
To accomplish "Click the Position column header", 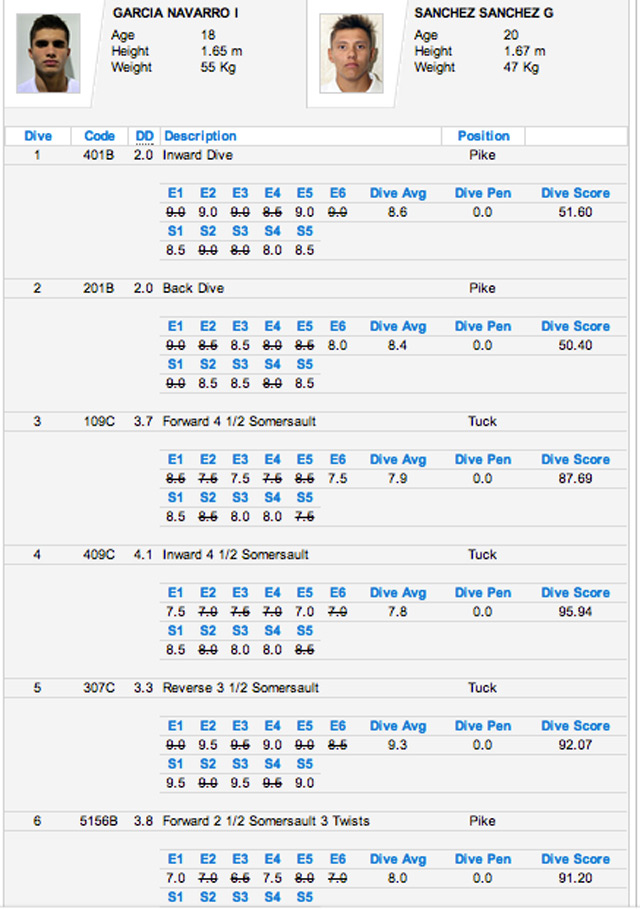I will [x=483, y=136].
